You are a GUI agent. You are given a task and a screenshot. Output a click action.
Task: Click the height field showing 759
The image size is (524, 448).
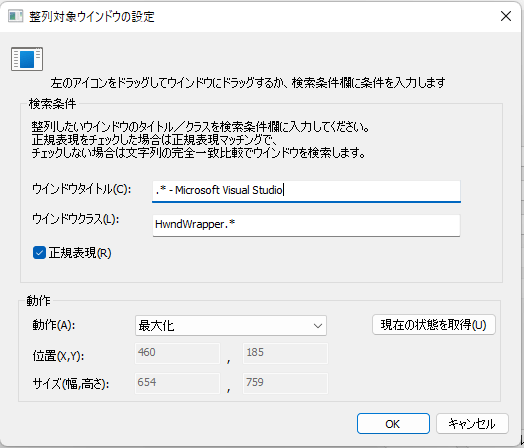pyautogui.click(x=285, y=383)
